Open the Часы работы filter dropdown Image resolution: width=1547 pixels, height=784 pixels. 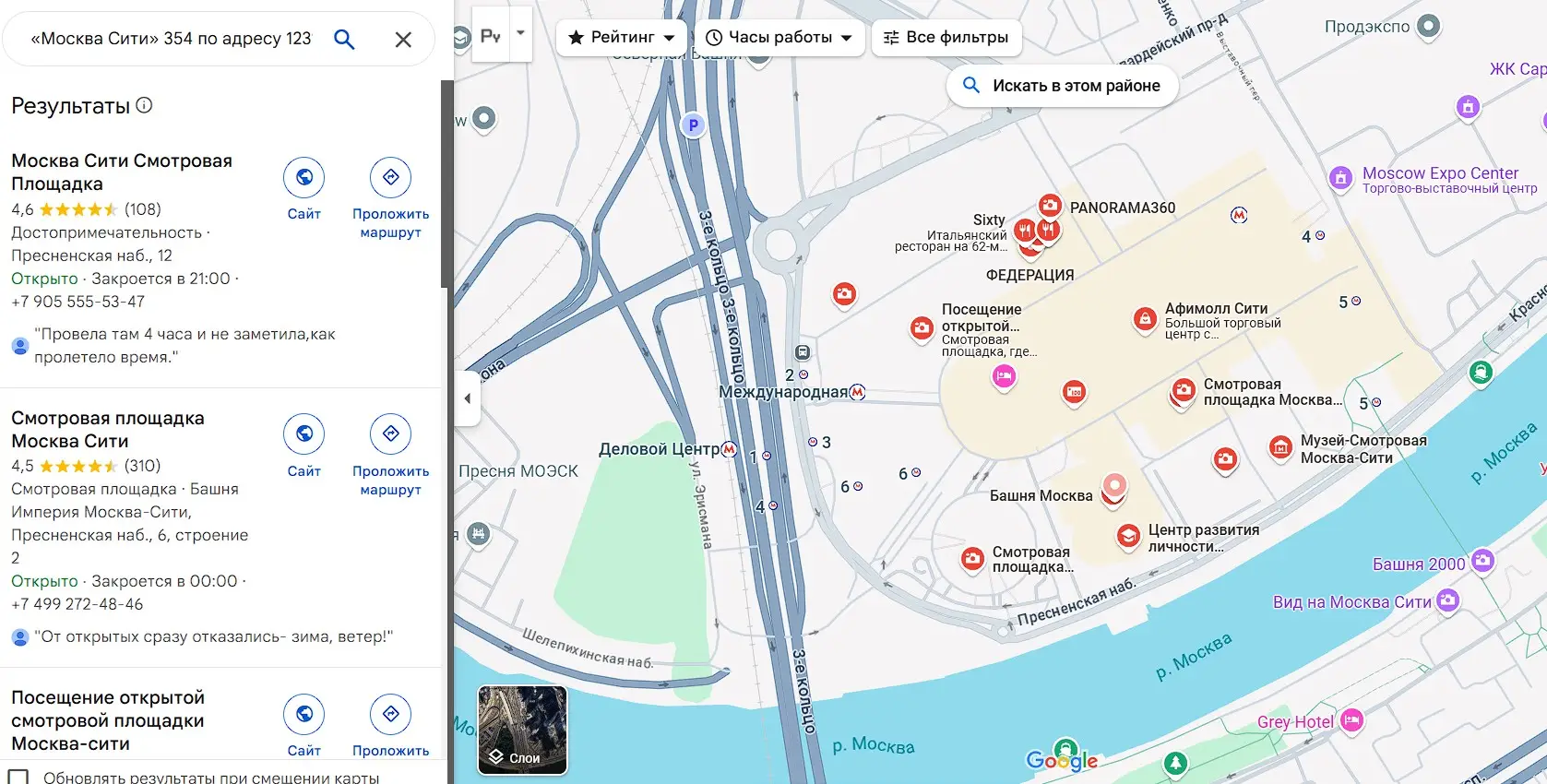point(779,38)
